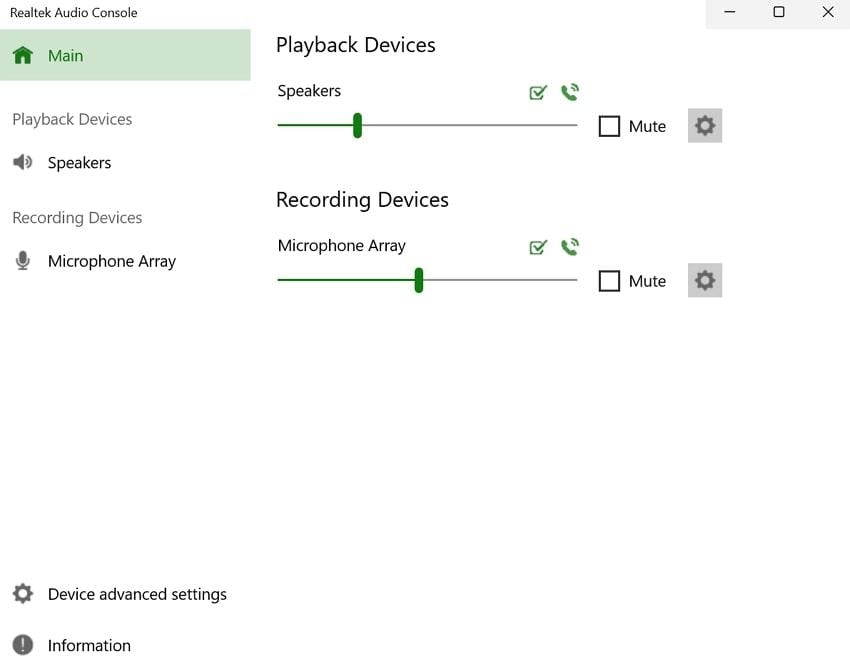850x669 pixels.
Task: Click the Microphone Array label above the slider
Action: coord(342,246)
